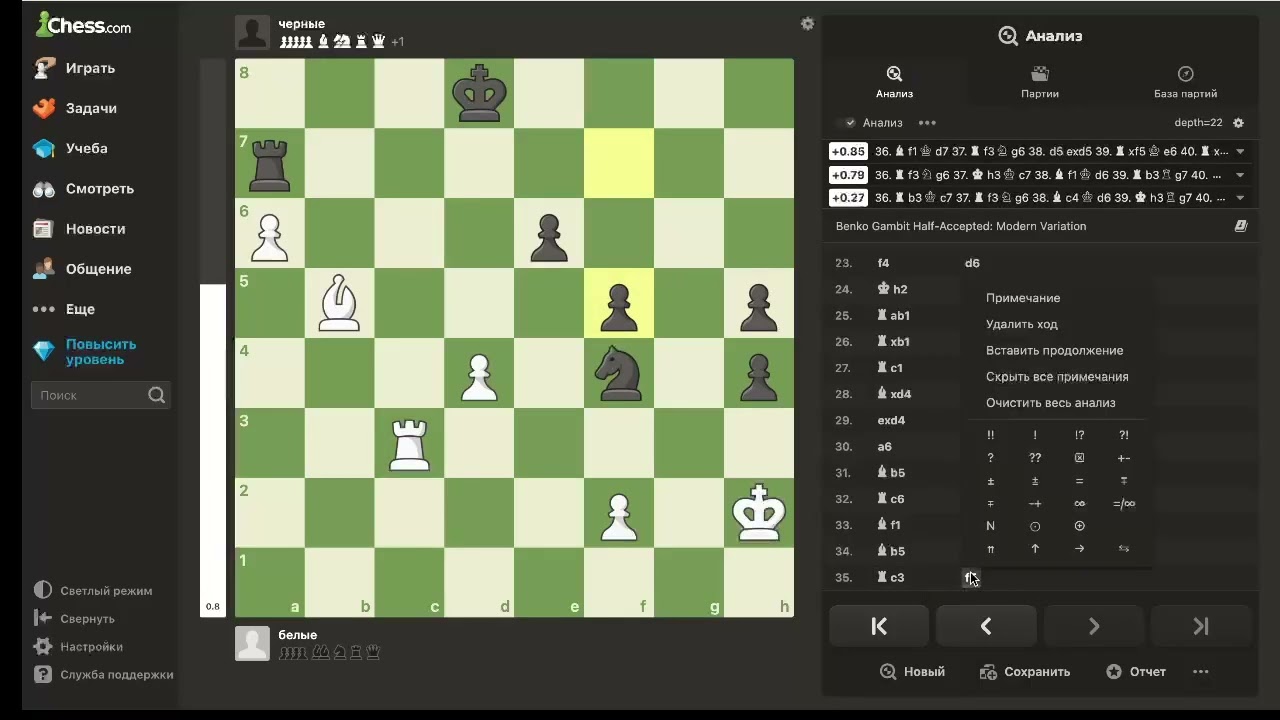Choose Вставить продолжение menu item
The height and width of the screenshot is (720, 1280).
coord(1055,350)
